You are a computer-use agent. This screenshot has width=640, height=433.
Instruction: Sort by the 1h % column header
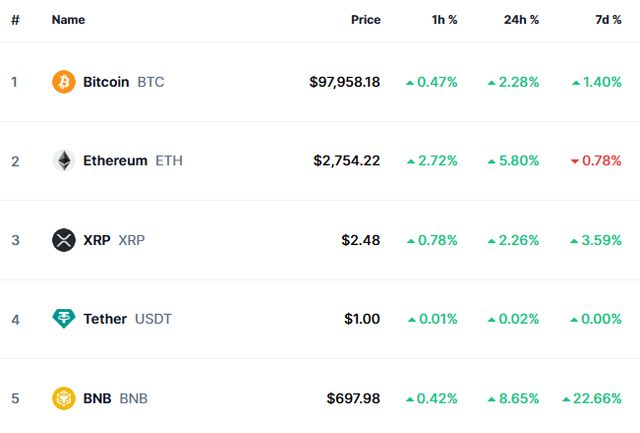pos(442,20)
